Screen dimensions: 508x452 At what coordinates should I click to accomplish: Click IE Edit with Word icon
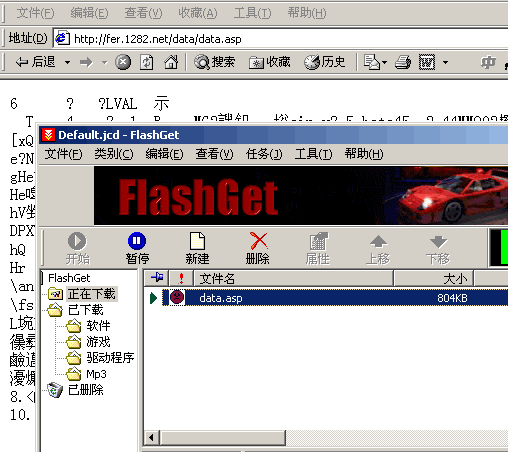(427, 62)
